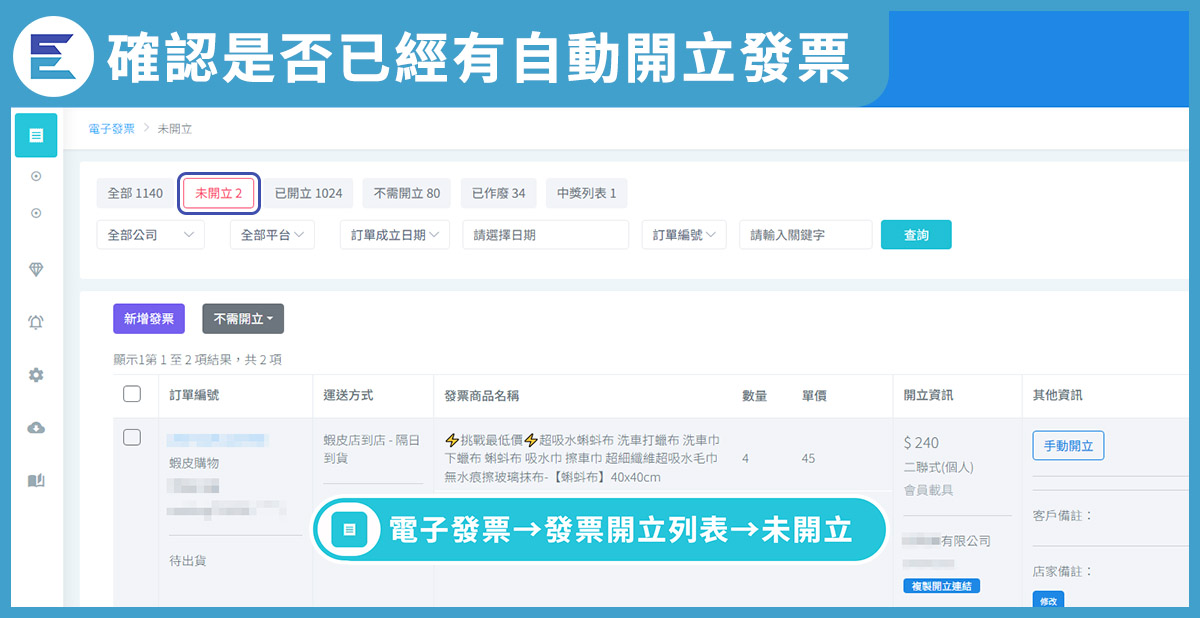Toggle the select-all checkbox in table header

(x=132, y=394)
